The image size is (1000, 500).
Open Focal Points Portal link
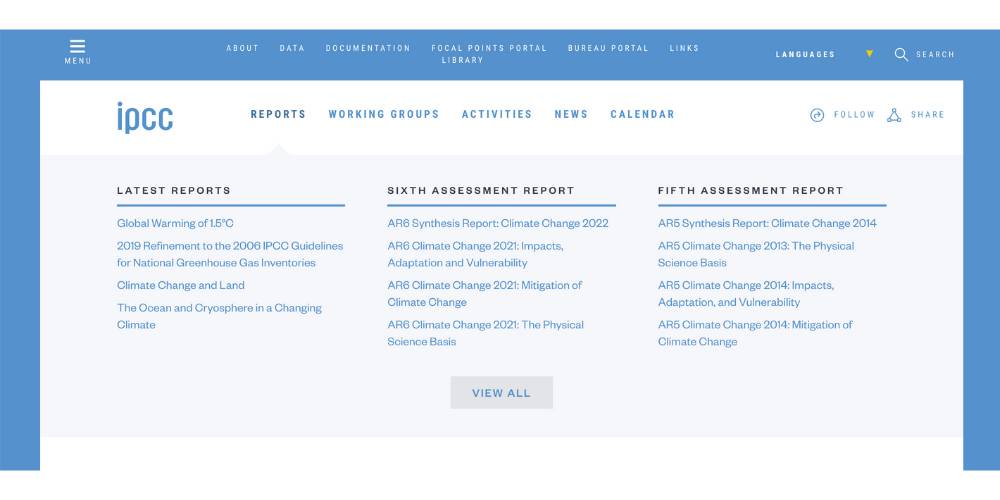tap(489, 48)
